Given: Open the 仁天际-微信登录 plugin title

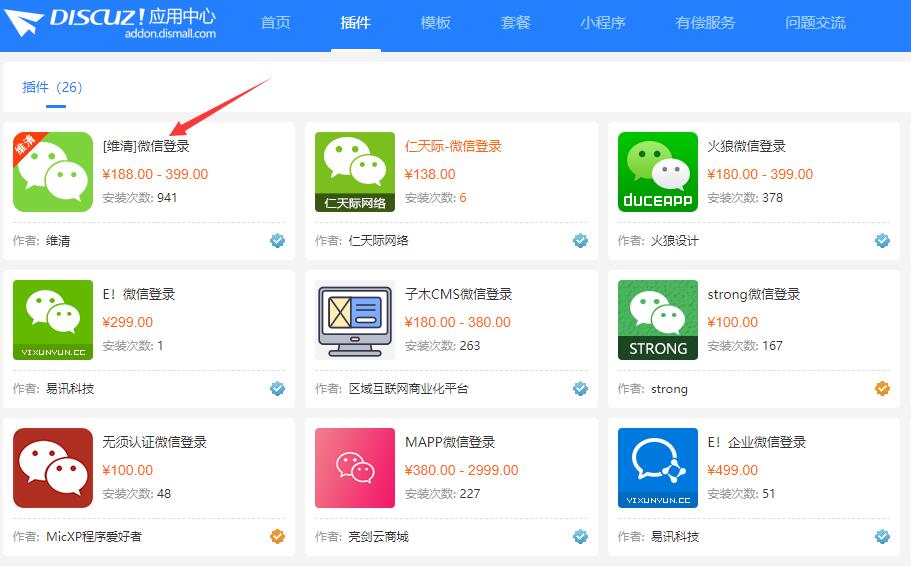Looking at the screenshot, I should 453,146.
